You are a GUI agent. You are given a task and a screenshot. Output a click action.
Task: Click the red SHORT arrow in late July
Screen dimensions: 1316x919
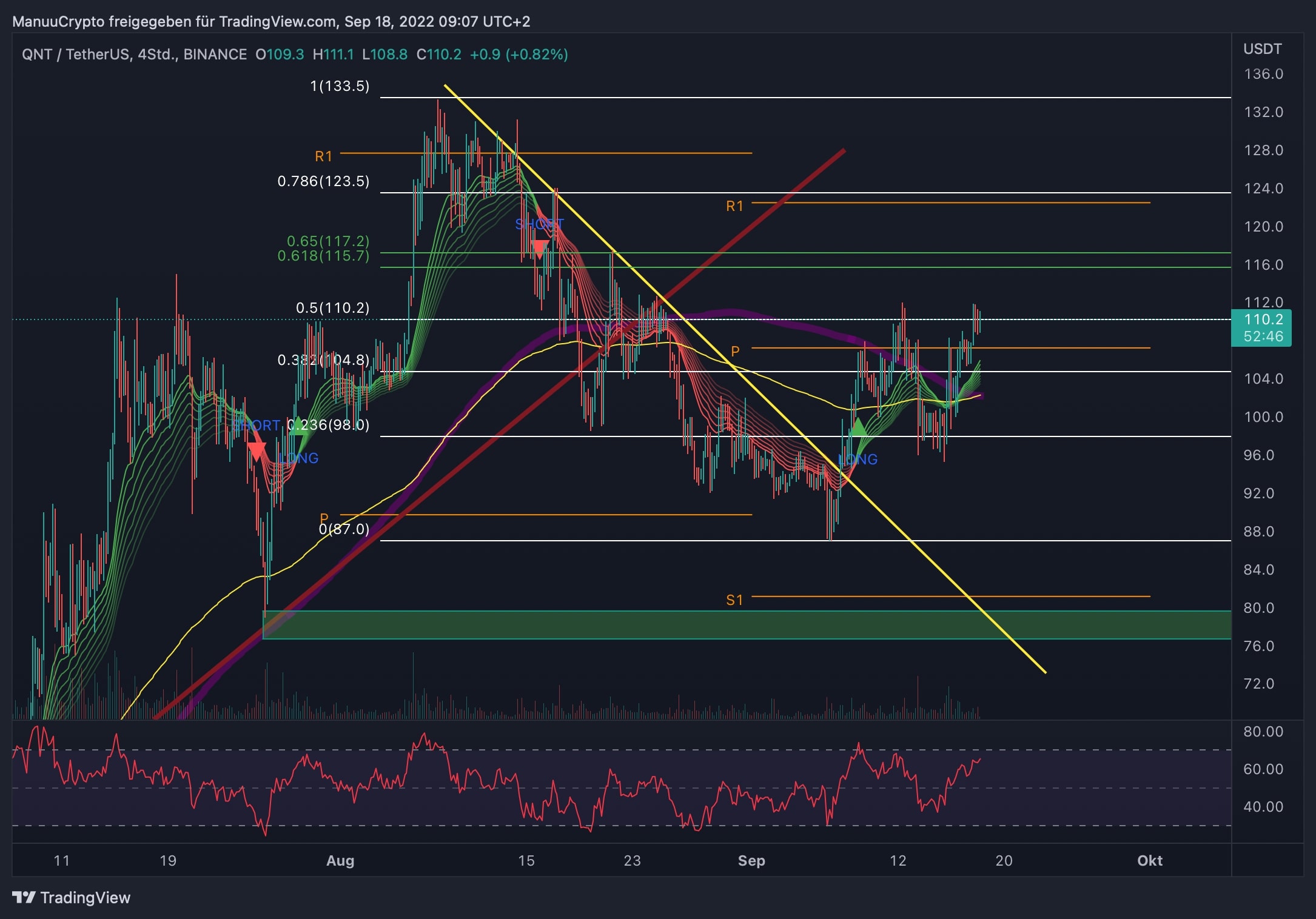(257, 451)
